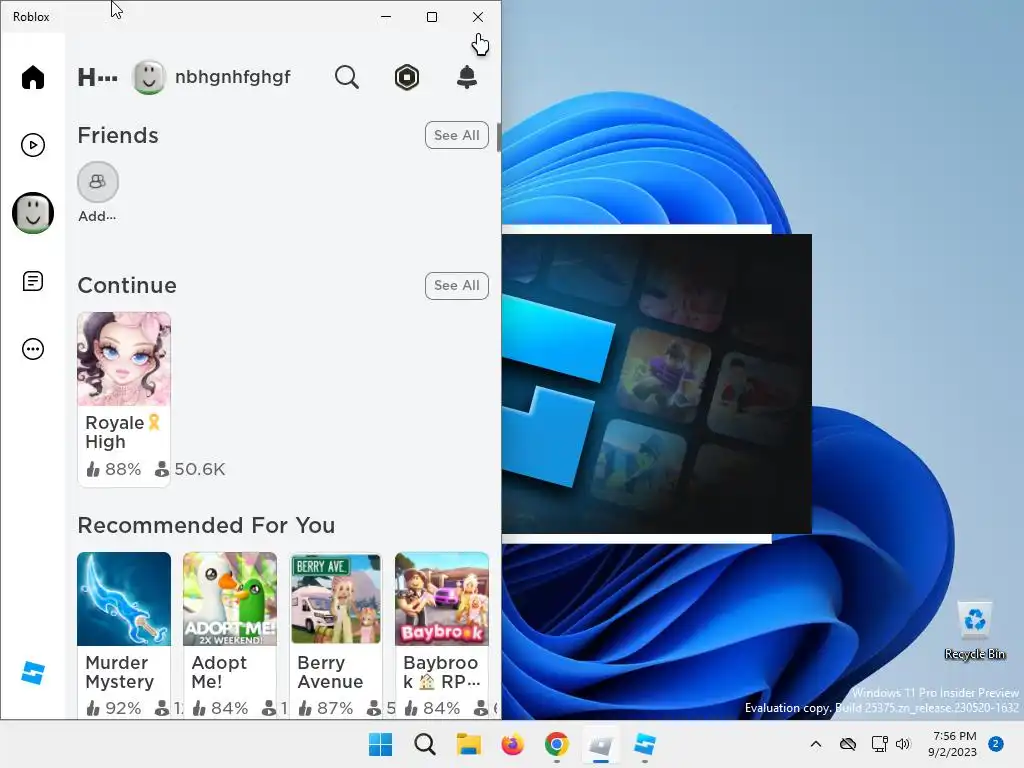Open the Berry Avenue game thumbnail
1024x768 pixels.
coord(336,599)
